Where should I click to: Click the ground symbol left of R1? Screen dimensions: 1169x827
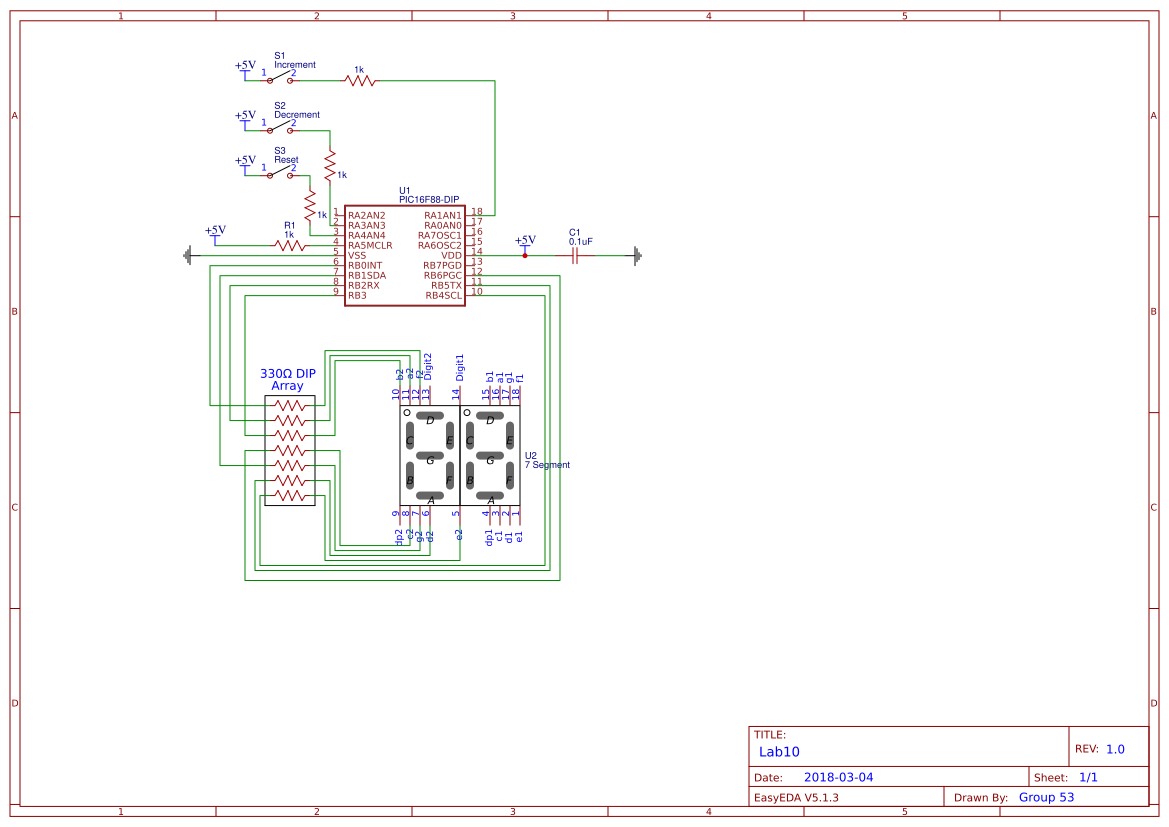tap(189, 255)
